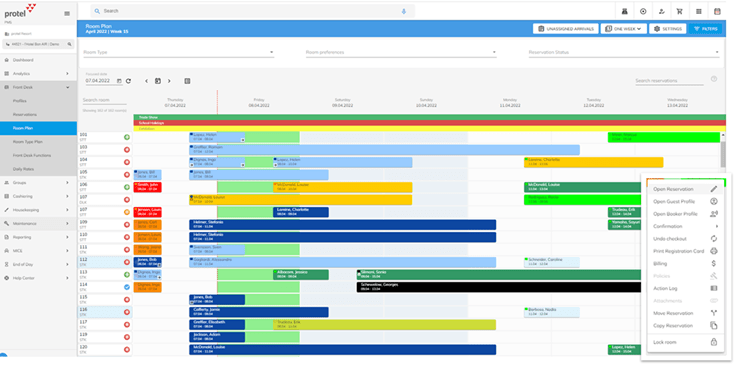
Task: Click red status icon for room 116
Action: [x=127, y=312]
